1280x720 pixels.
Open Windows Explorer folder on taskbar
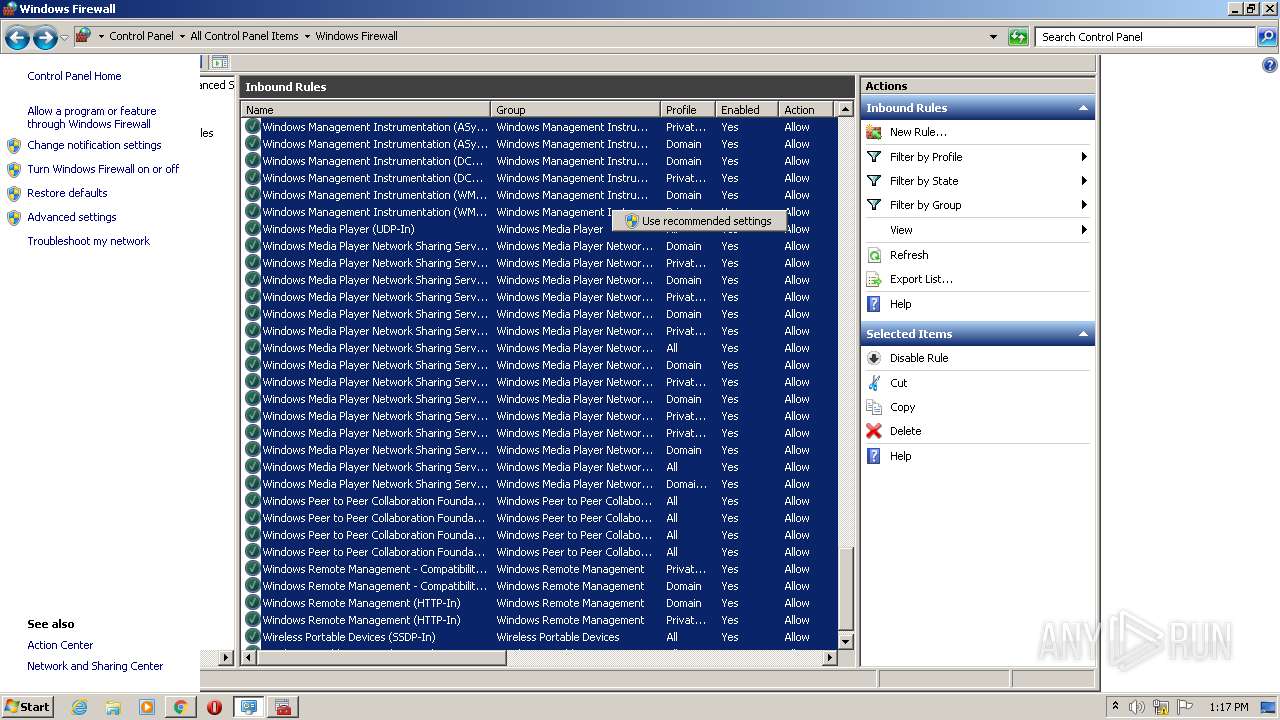[113, 707]
